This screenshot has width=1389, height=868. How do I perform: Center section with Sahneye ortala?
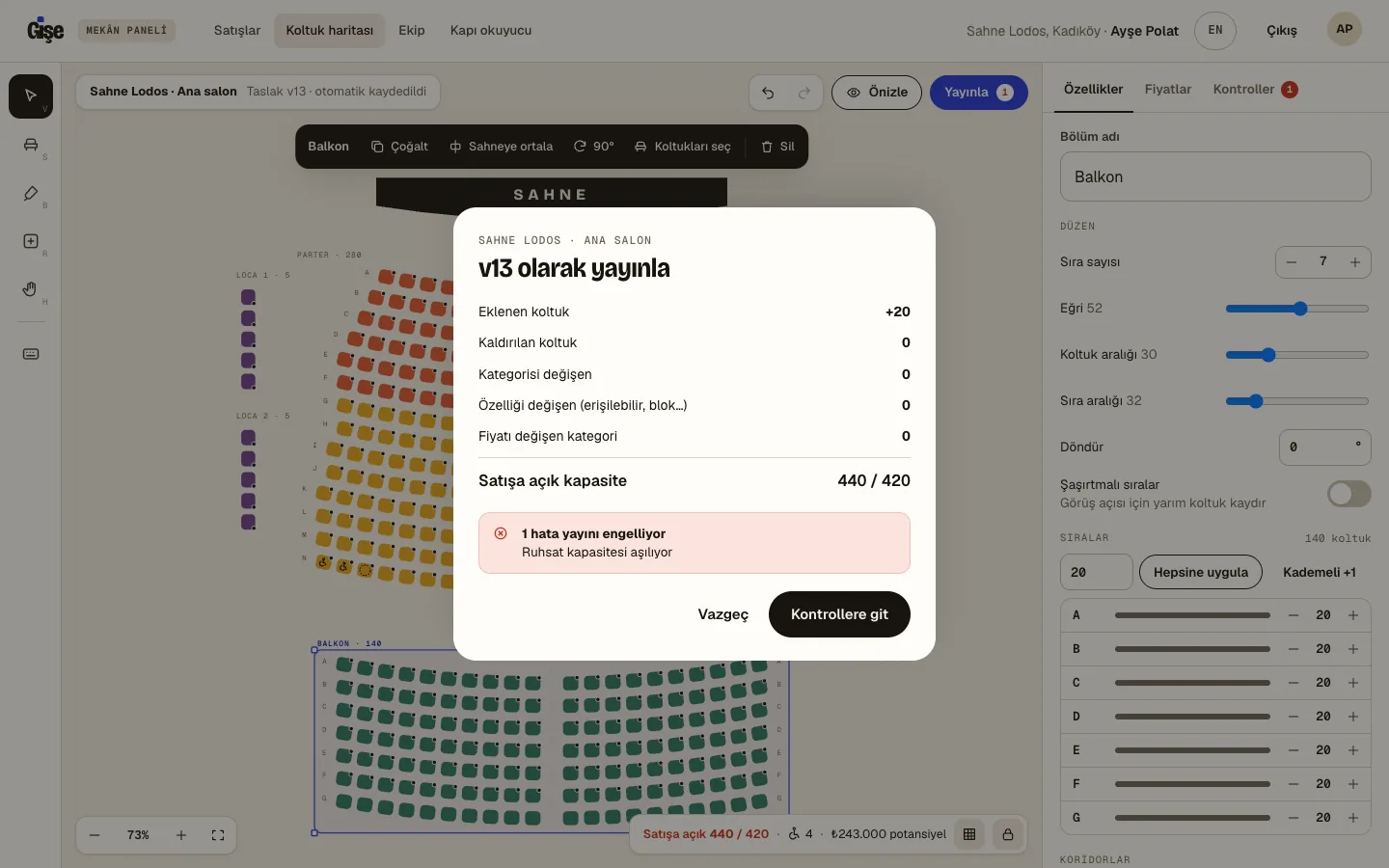click(x=502, y=147)
